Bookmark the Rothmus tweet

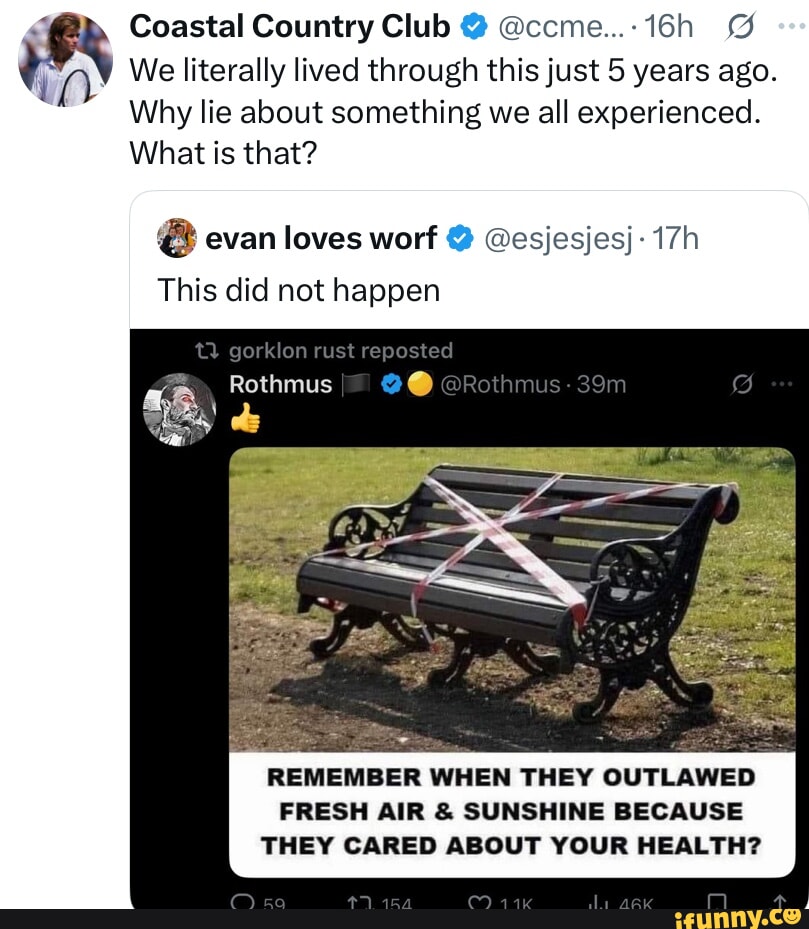[715, 901]
